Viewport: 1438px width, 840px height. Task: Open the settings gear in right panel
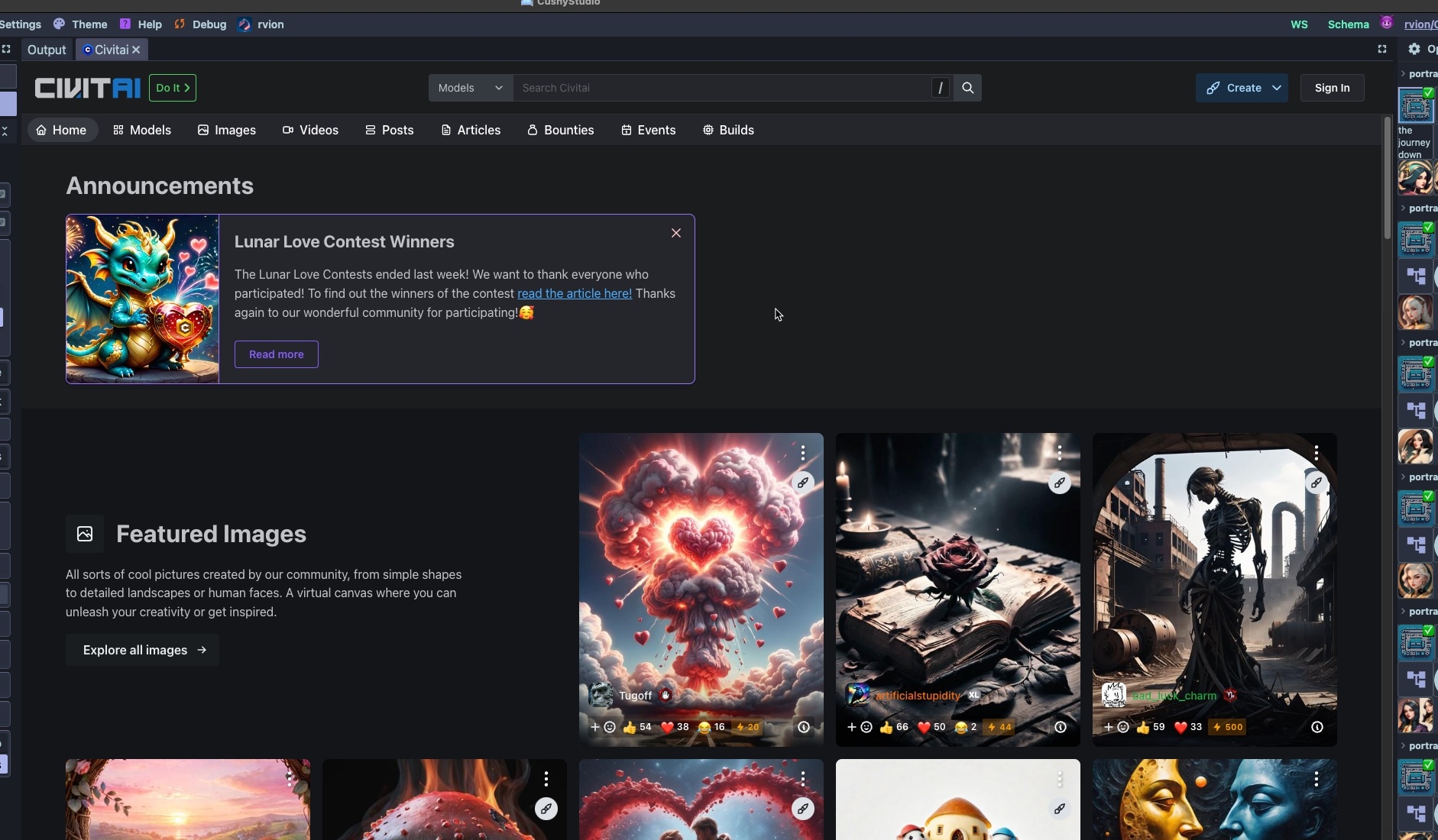click(x=1414, y=49)
